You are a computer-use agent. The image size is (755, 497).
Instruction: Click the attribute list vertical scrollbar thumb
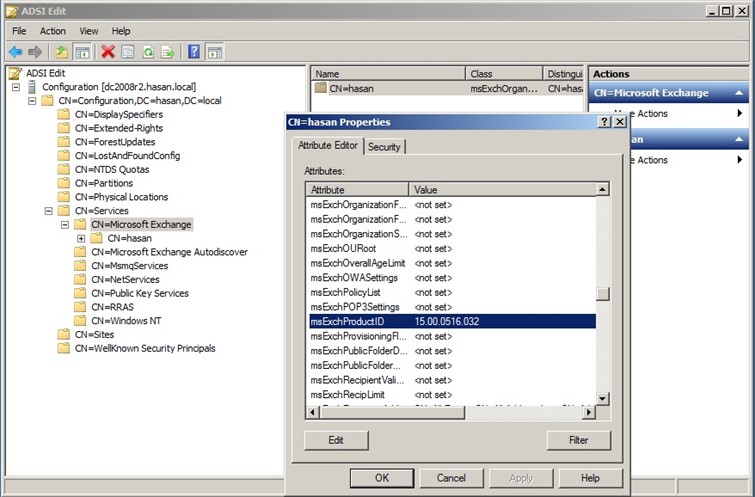pos(602,294)
